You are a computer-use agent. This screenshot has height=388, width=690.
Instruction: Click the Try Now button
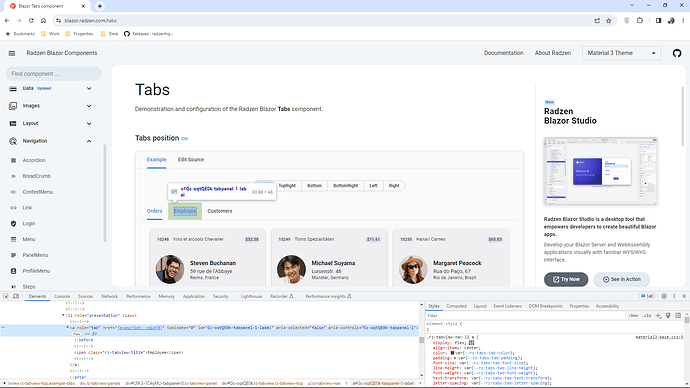pyautogui.click(x=566, y=279)
